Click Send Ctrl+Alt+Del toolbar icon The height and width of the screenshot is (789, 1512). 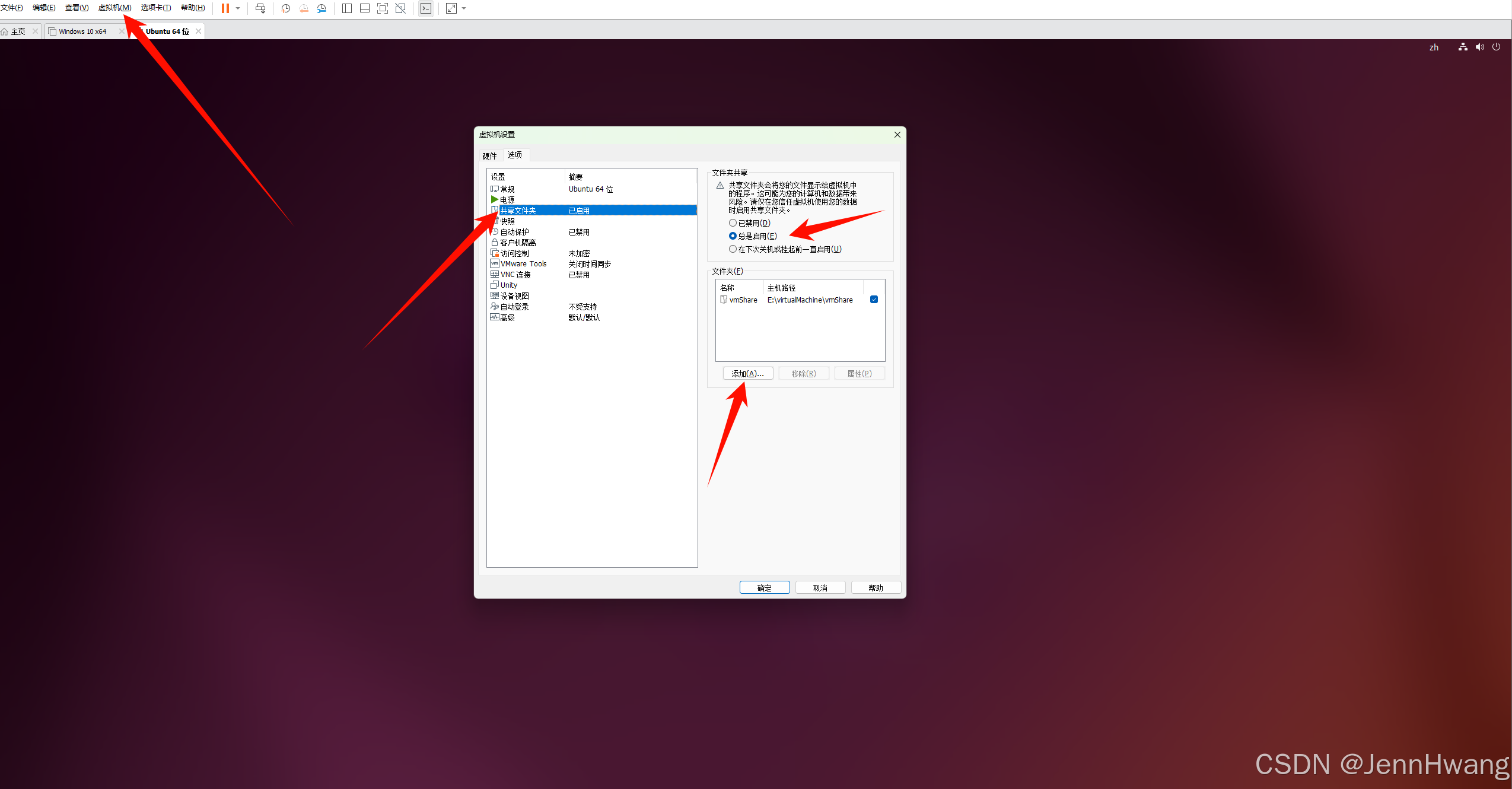click(x=260, y=8)
